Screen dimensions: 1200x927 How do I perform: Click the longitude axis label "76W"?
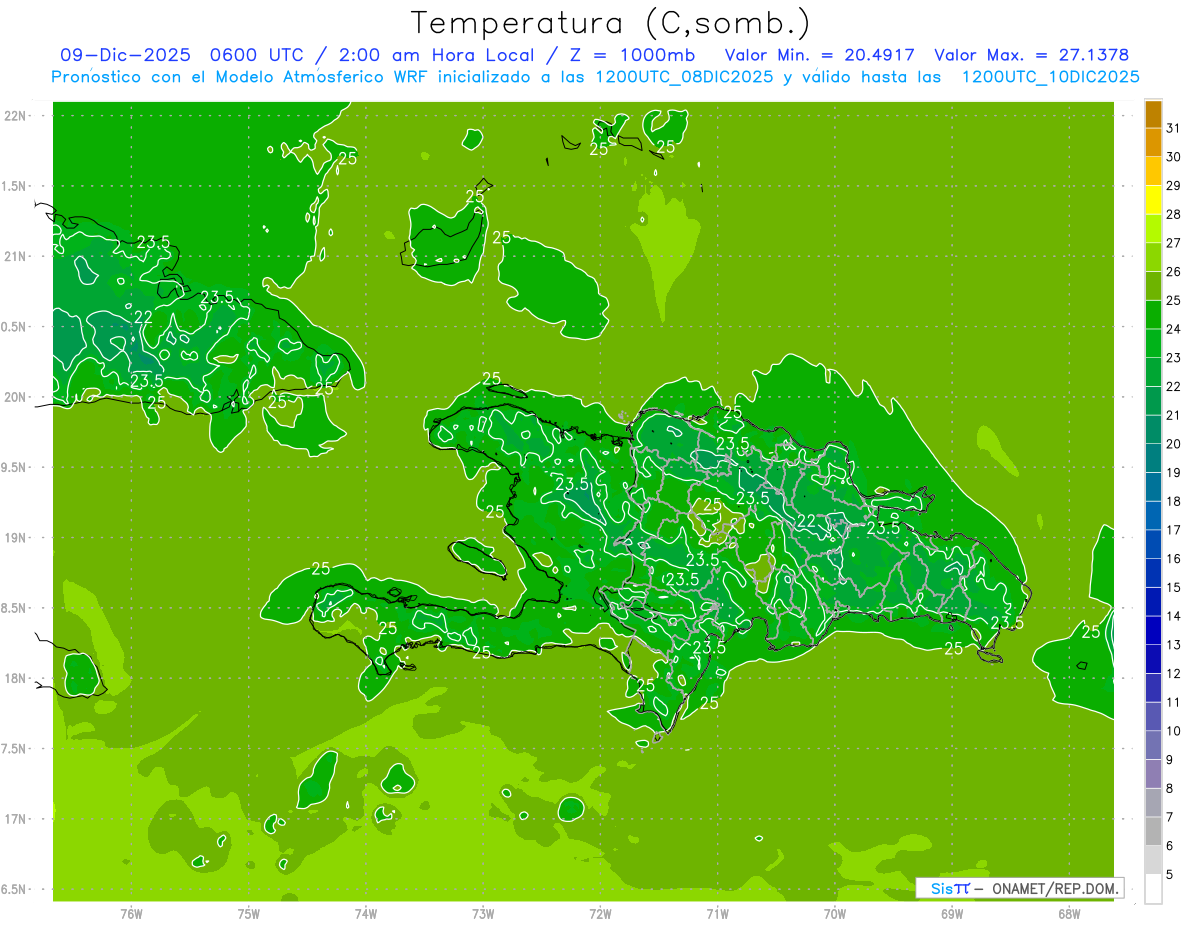131,912
